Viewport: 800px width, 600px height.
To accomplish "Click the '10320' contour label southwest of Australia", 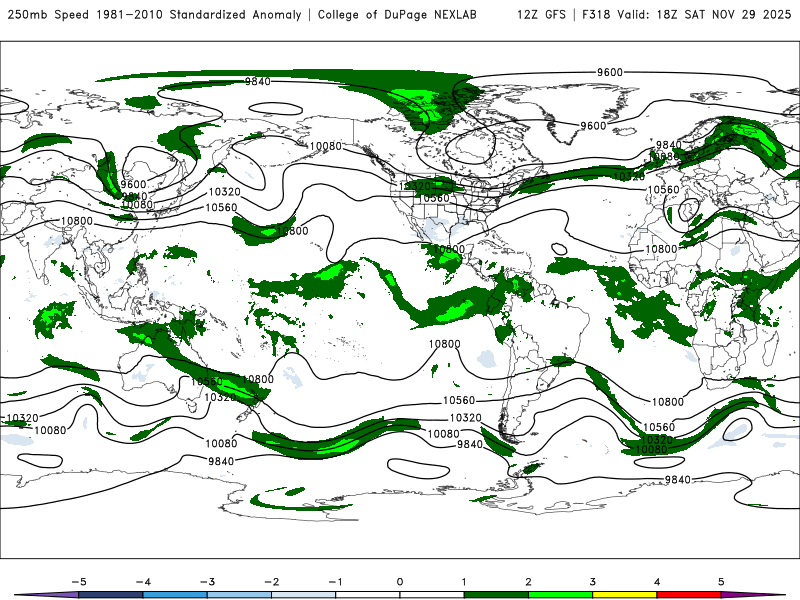I will click(x=22, y=418).
